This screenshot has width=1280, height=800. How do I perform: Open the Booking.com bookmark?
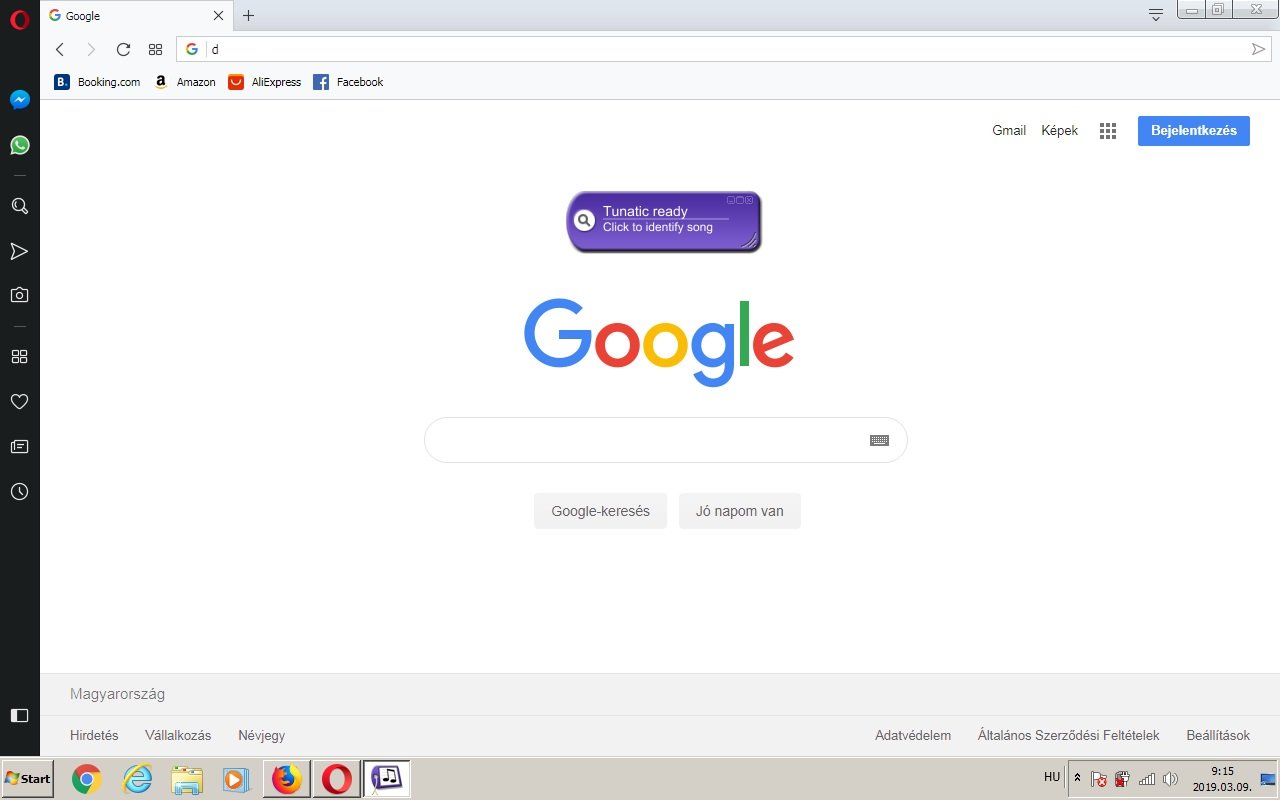(97, 82)
